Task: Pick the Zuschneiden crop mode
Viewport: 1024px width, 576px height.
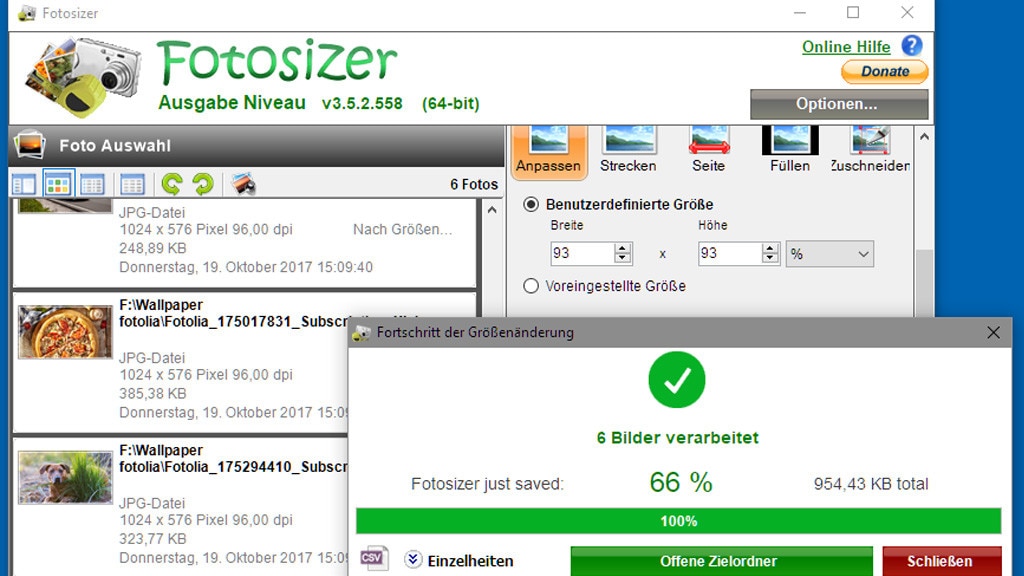Action: pyautogui.click(x=870, y=152)
